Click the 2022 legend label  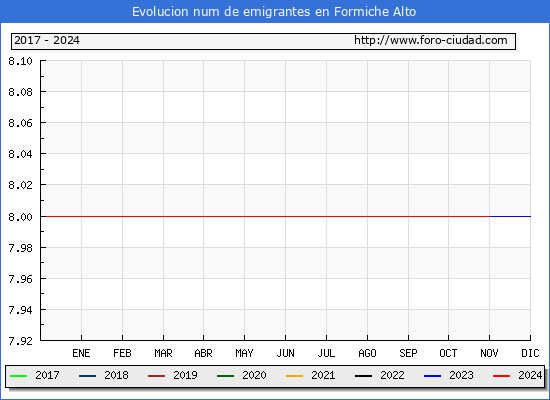coord(393,375)
